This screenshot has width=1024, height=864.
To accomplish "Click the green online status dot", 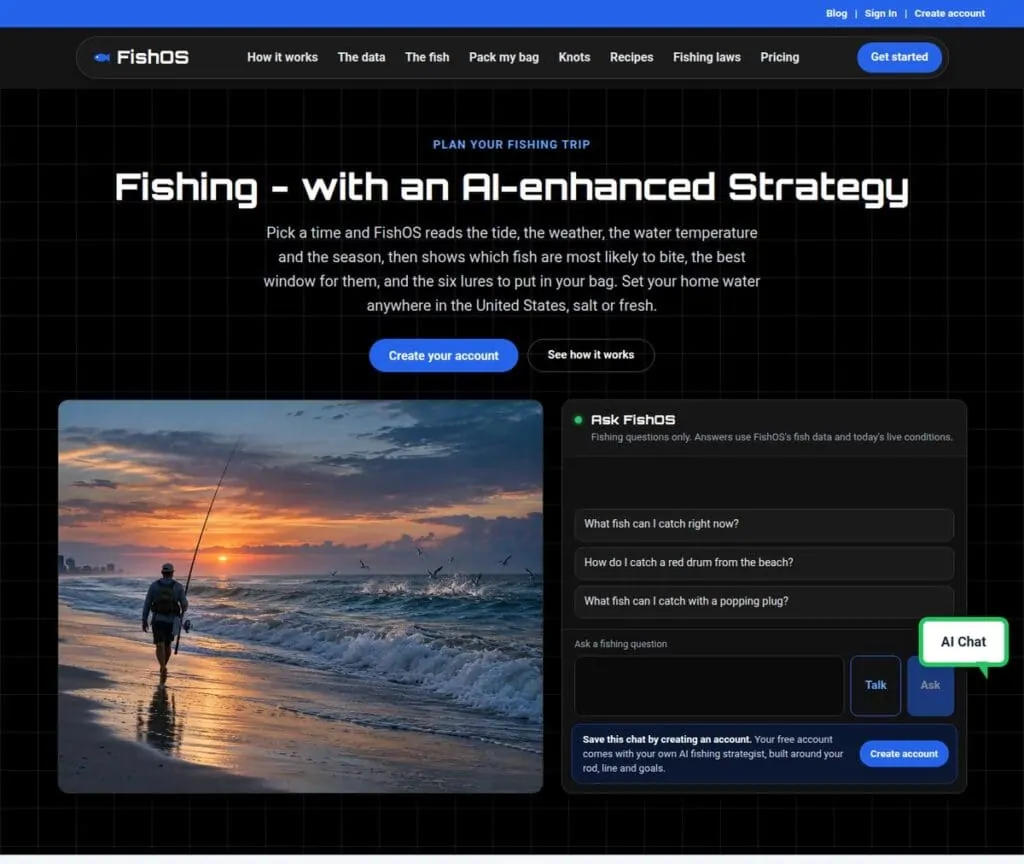I will [x=578, y=420].
